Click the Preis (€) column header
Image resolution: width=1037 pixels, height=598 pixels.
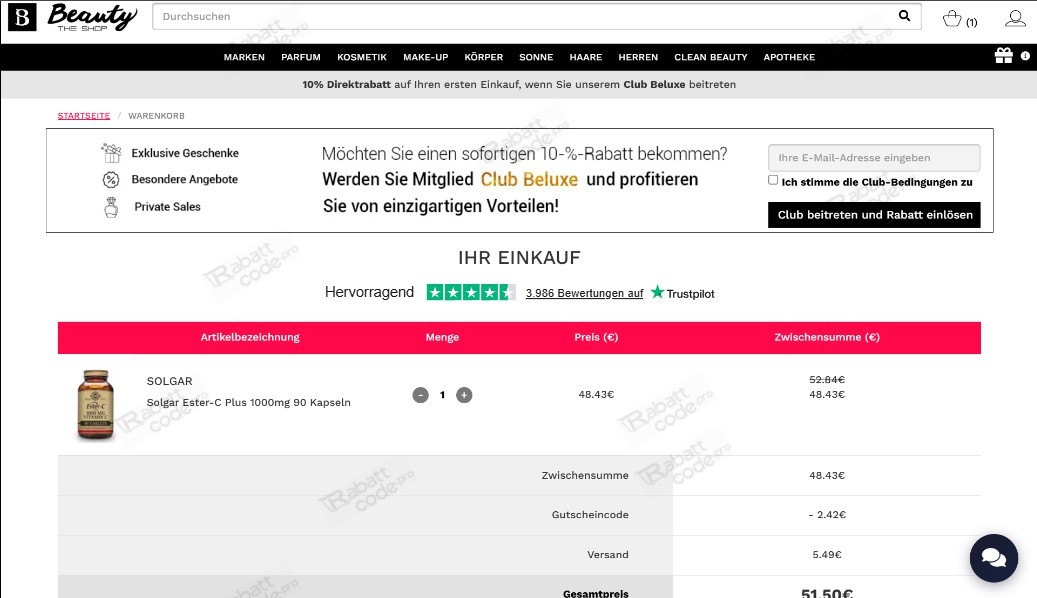point(596,337)
